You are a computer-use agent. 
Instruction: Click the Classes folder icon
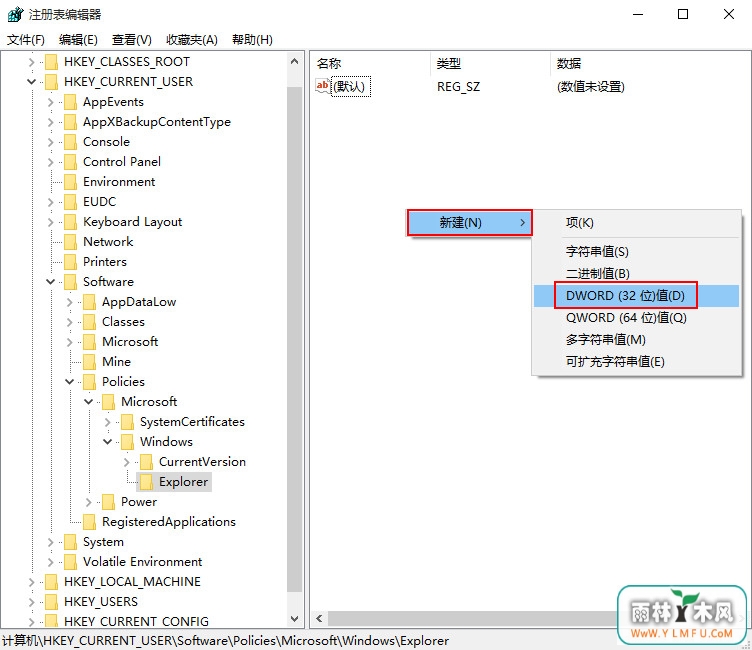point(90,322)
